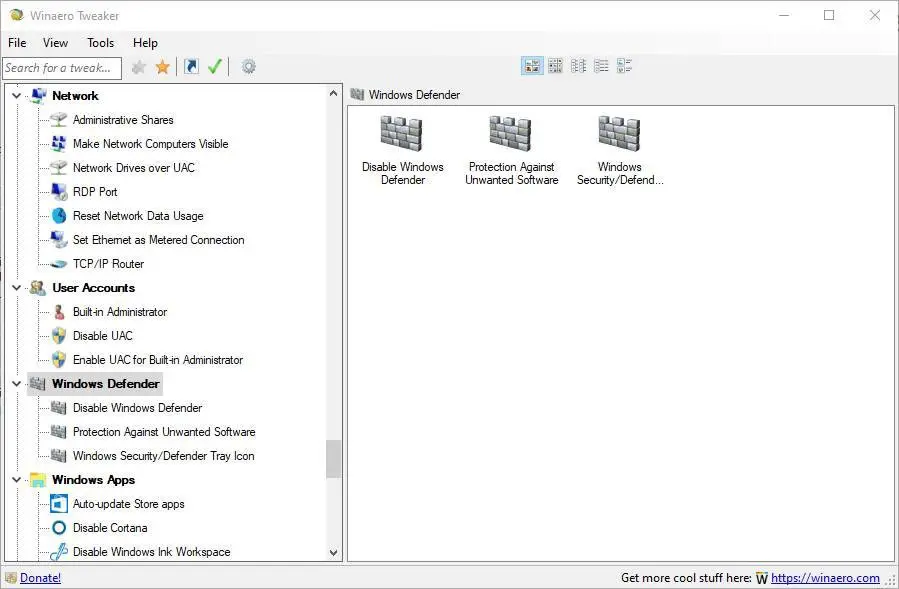Viewport: 899px width, 589px height.
Task: Click the gray Add to Favorites star
Action: click(x=138, y=67)
